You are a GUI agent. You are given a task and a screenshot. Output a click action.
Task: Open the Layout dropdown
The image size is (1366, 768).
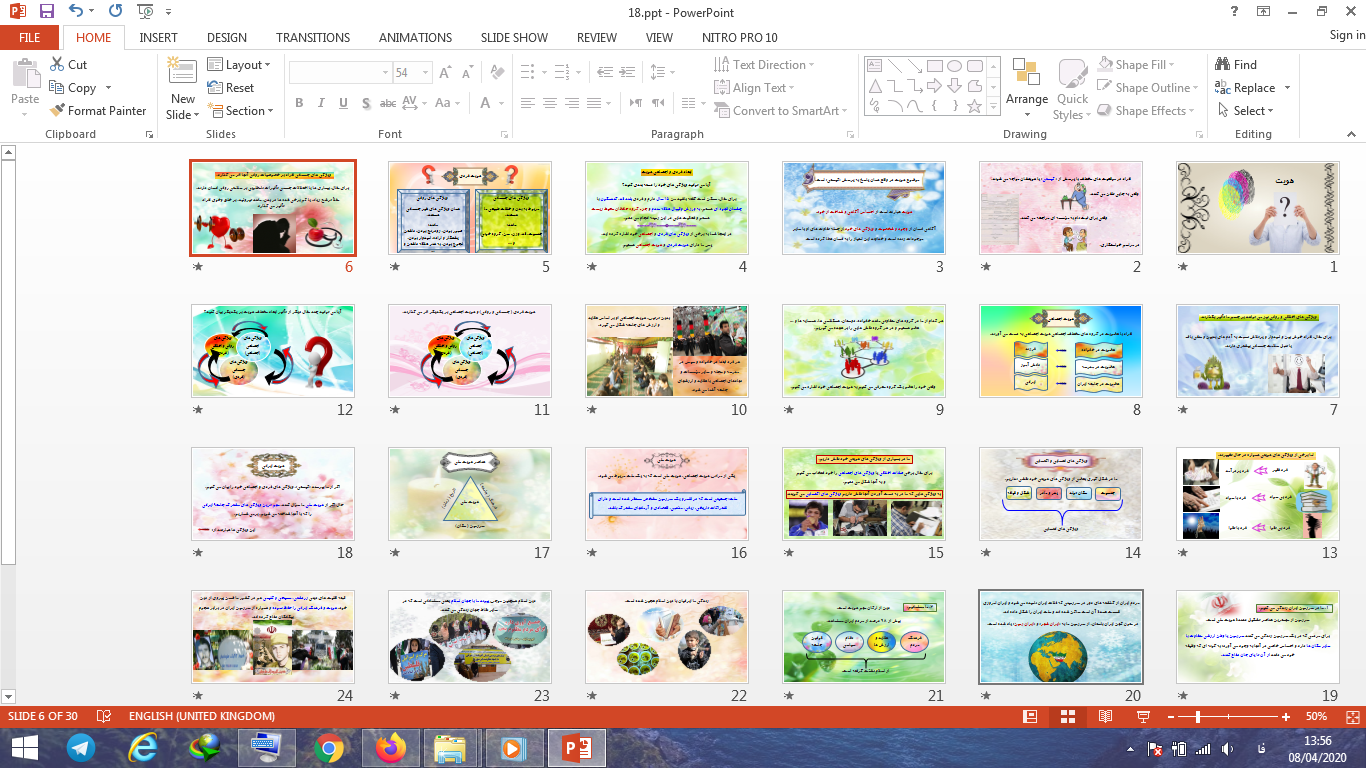239,65
